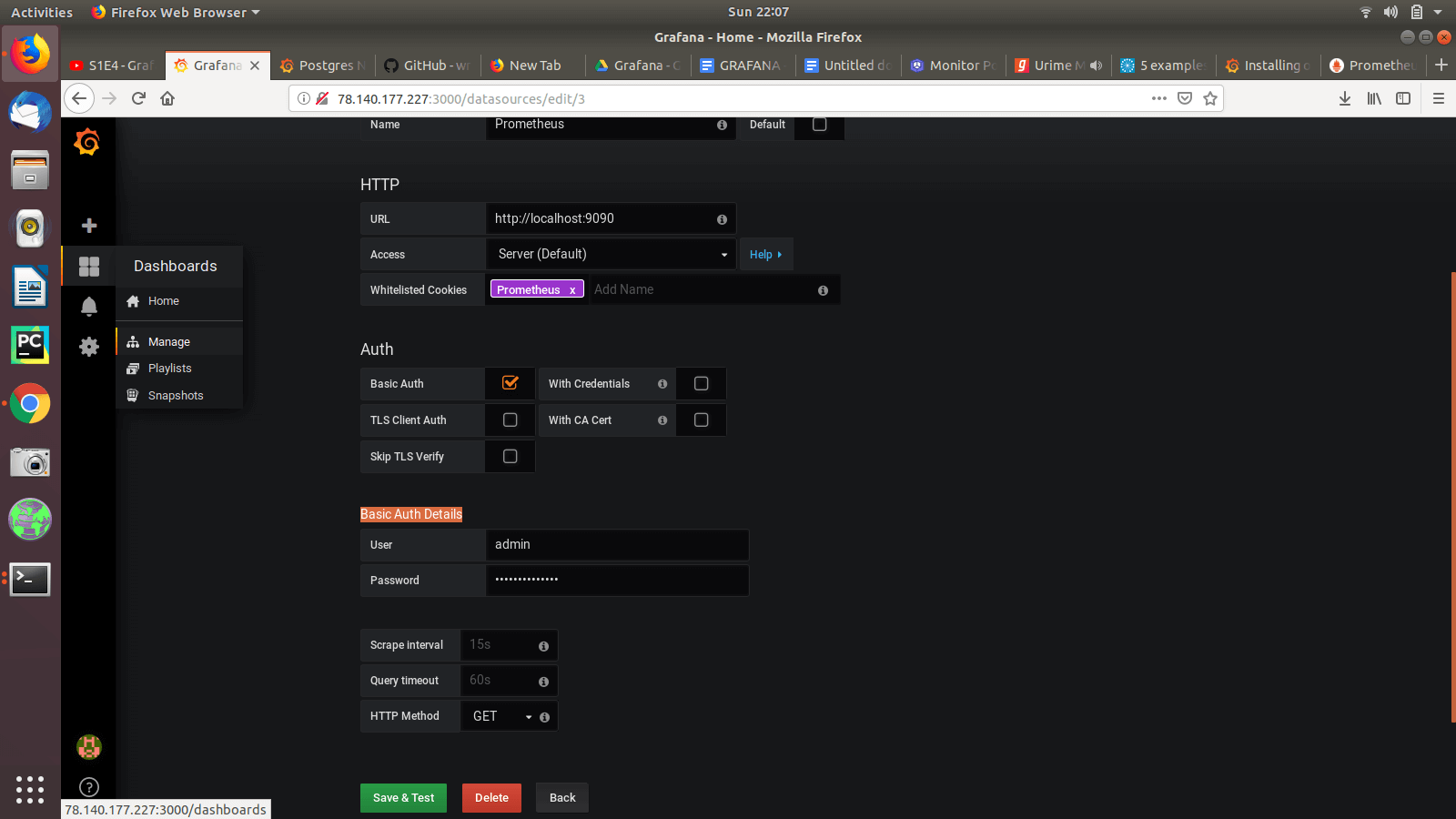The width and height of the screenshot is (1456, 819).
Task: Enable the Skip TLS Verify checkbox
Action: 511,457
